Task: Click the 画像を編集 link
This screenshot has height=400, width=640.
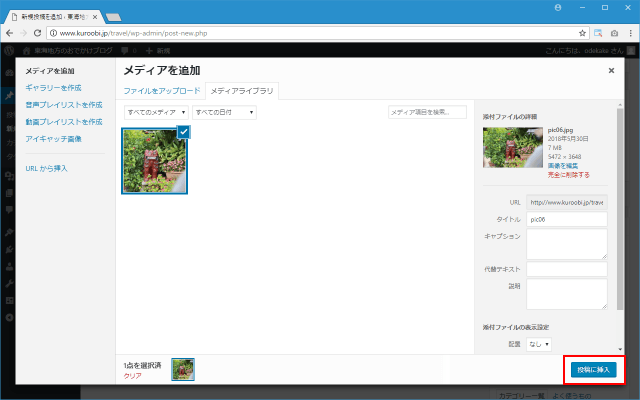Action: [x=538, y=165]
